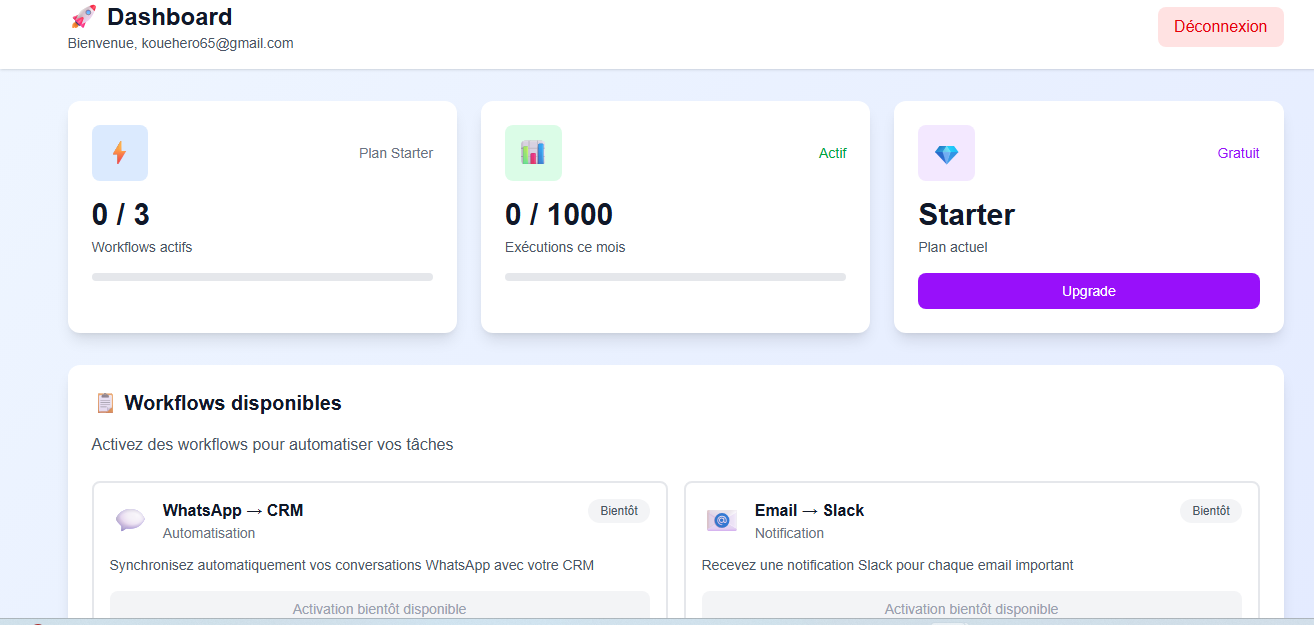Click the green Actif status label

pyautogui.click(x=832, y=153)
